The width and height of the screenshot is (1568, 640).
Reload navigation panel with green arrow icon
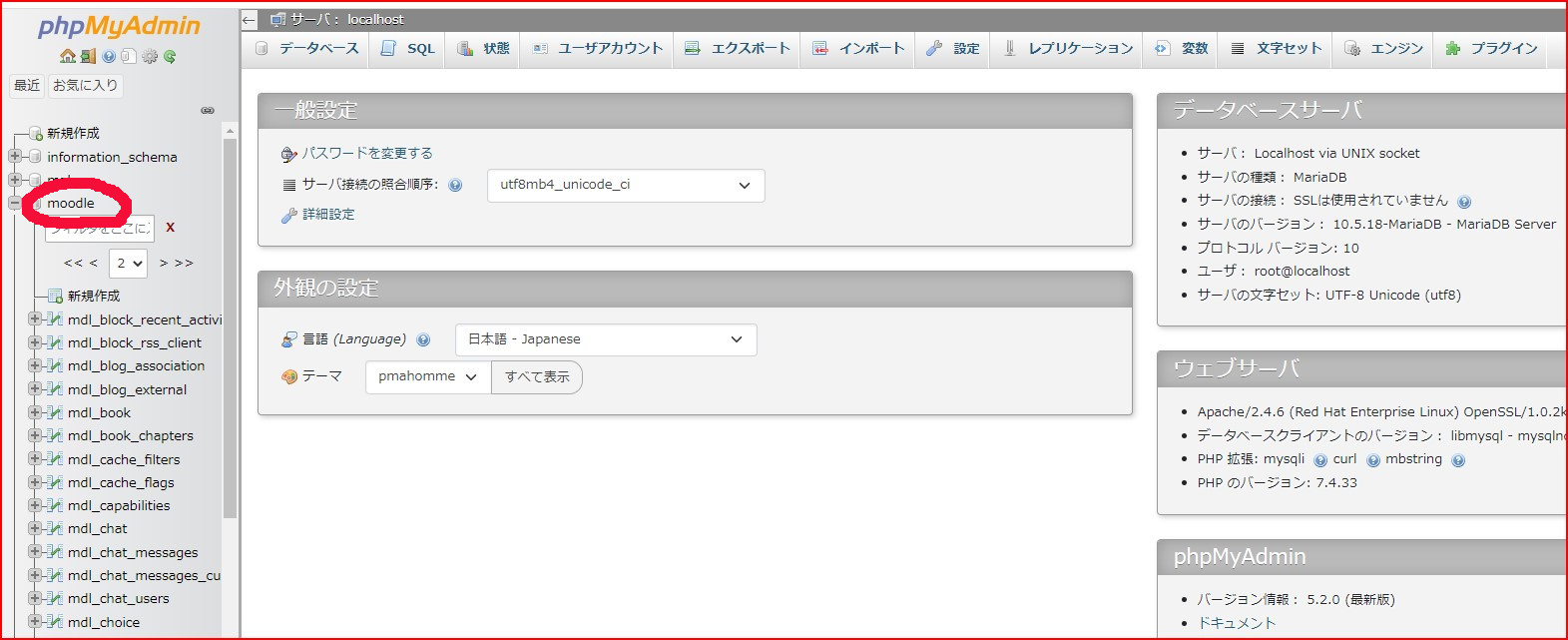[x=170, y=57]
